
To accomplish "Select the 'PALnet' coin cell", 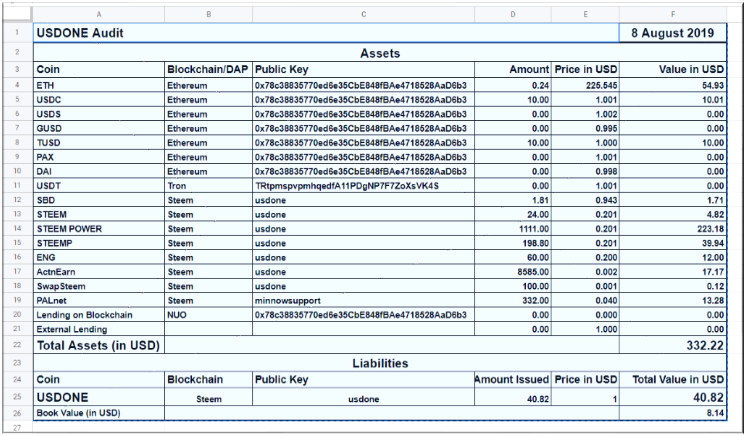I will pyautogui.click(x=99, y=300).
